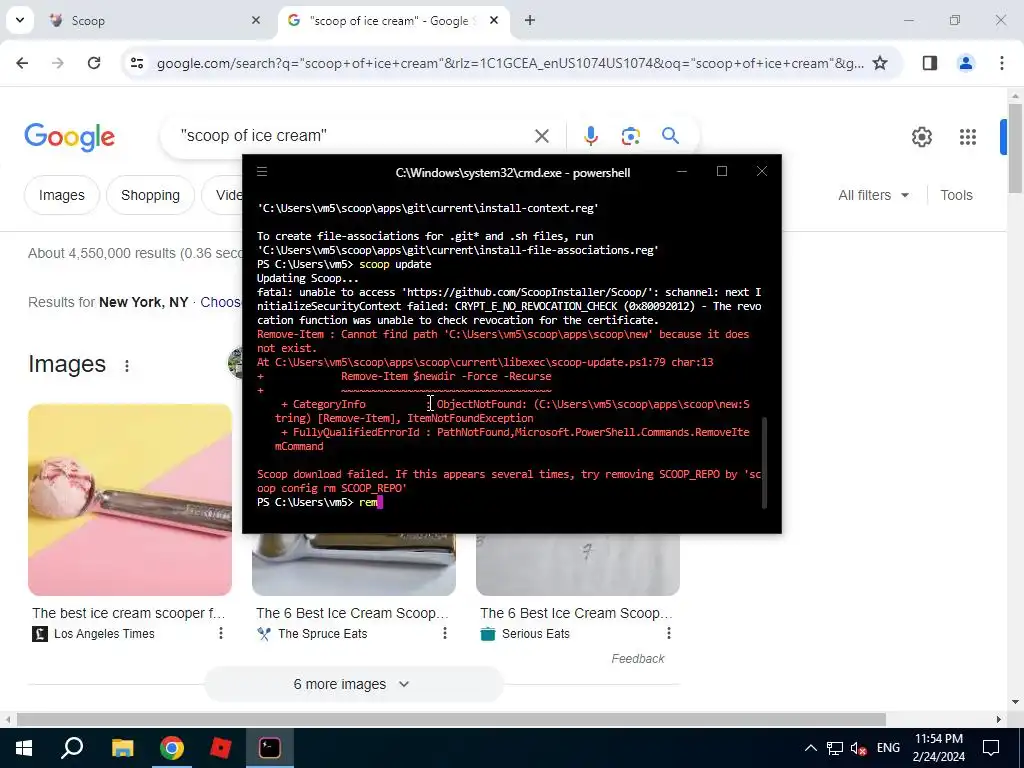Open Windows taskbar search

[72, 748]
